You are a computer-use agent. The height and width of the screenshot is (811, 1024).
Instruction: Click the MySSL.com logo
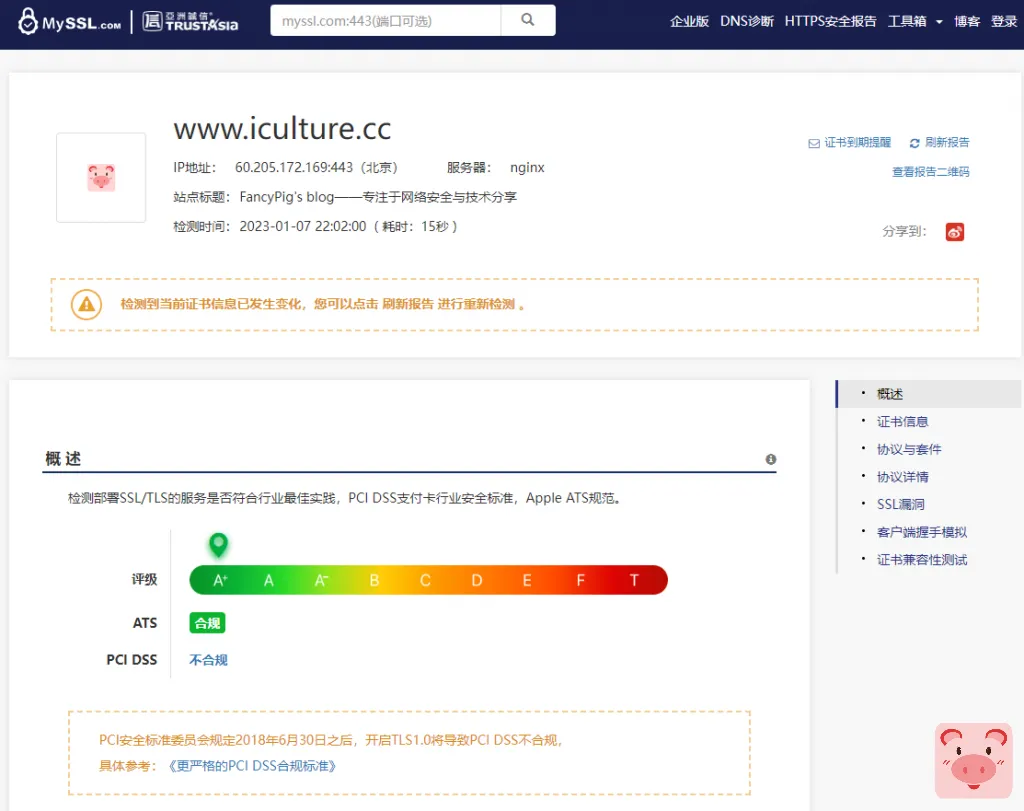pos(69,22)
